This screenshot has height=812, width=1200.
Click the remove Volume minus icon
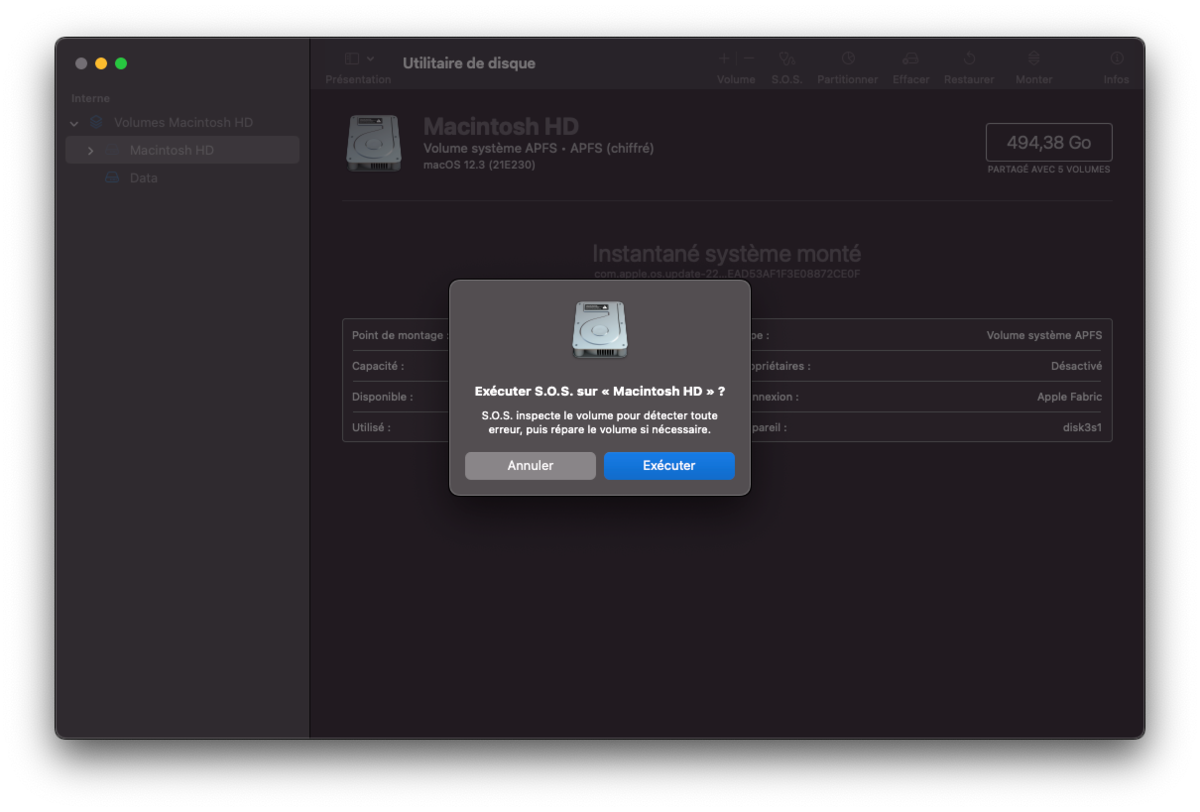(x=748, y=59)
